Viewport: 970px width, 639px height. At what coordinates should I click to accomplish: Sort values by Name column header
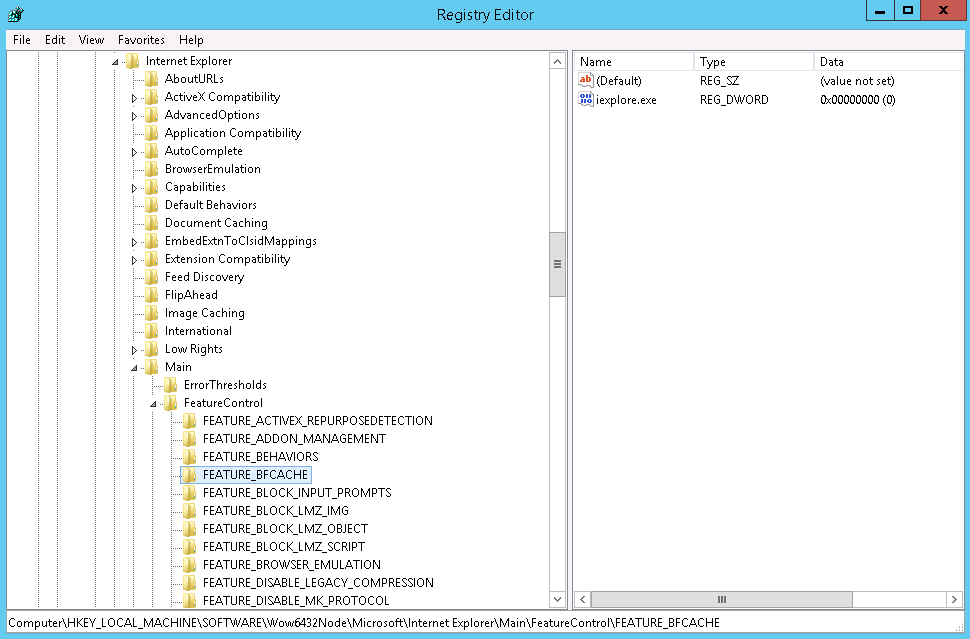click(633, 61)
